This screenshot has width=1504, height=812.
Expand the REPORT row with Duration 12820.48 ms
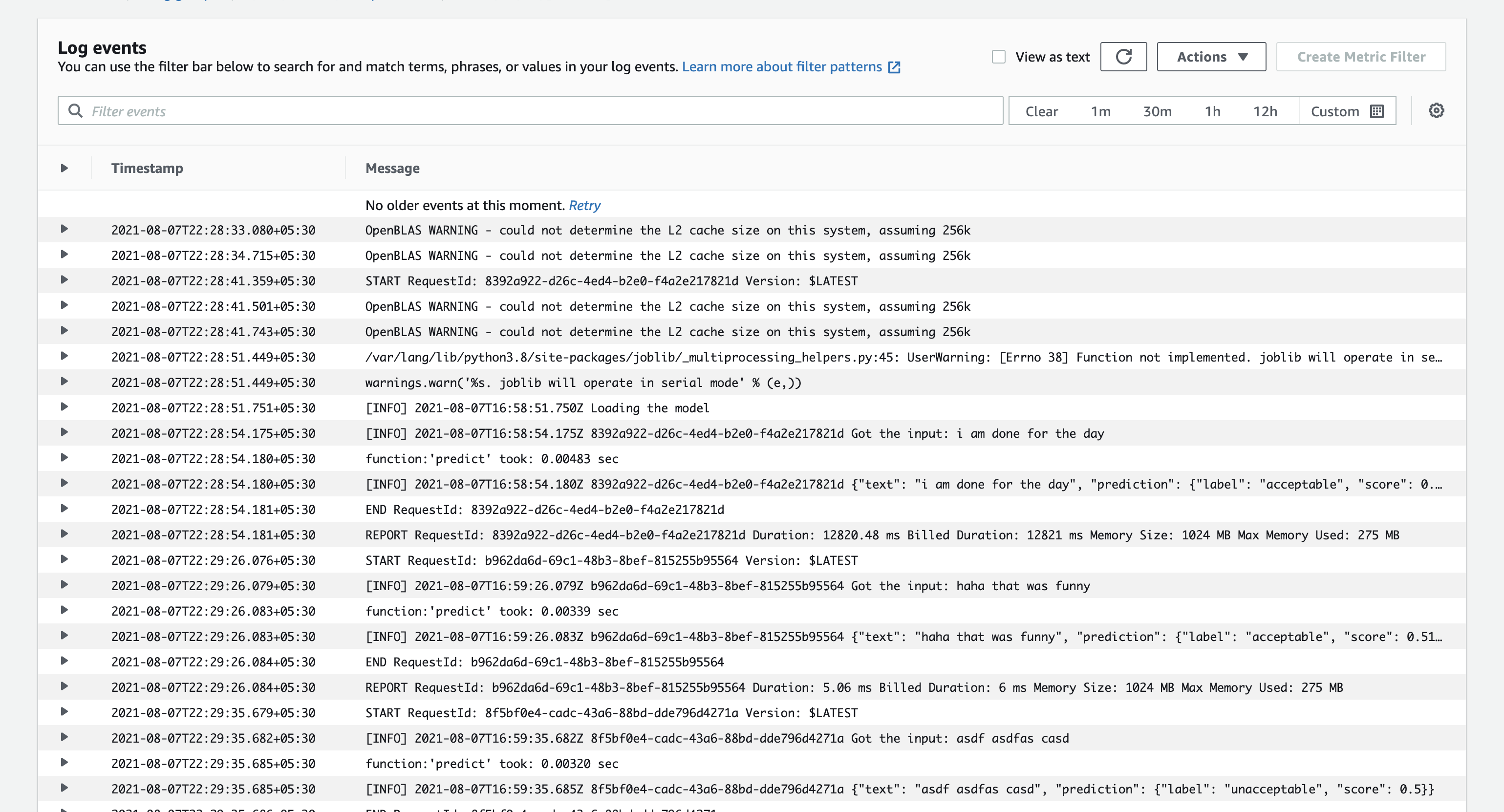coord(64,534)
